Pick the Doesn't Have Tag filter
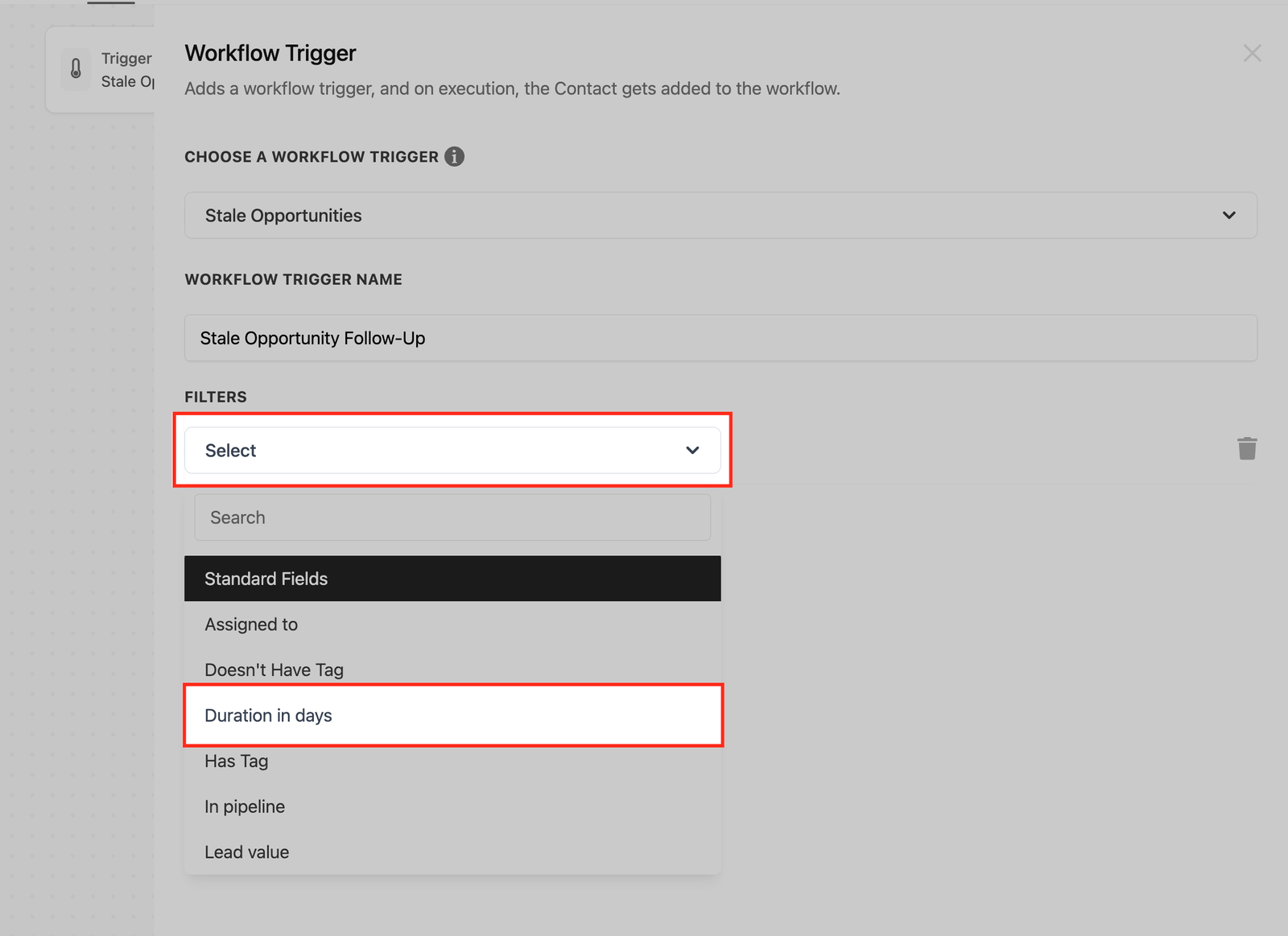Viewport: 1288px width, 936px height. click(x=274, y=670)
